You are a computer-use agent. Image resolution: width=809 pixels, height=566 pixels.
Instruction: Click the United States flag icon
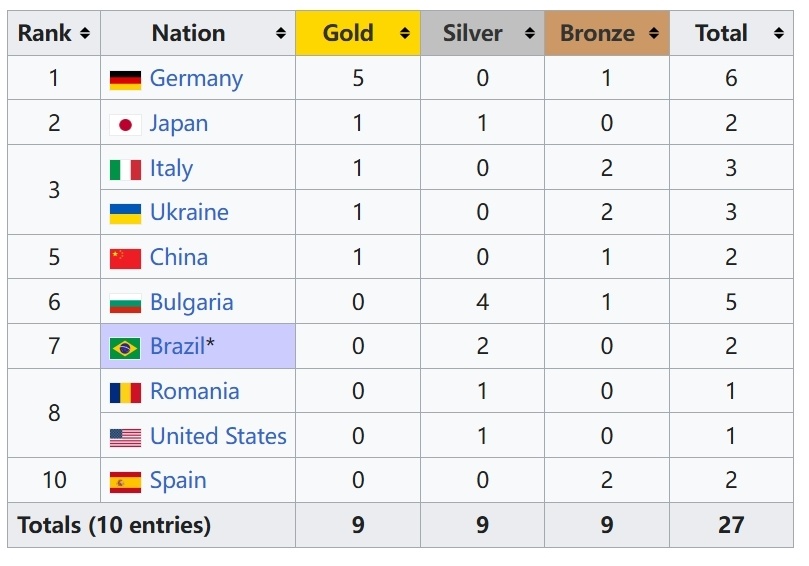point(125,437)
